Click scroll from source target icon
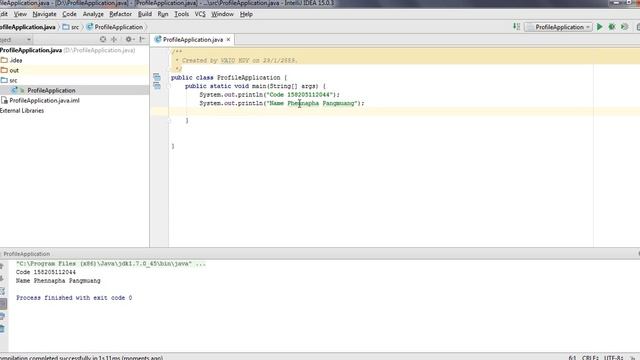 (x=103, y=39)
